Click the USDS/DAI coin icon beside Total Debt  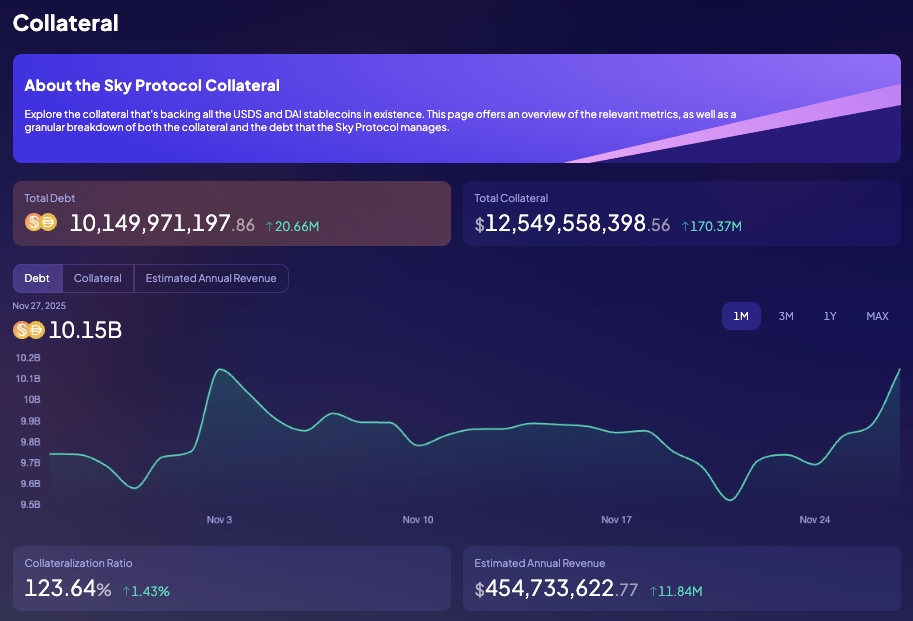41,222
